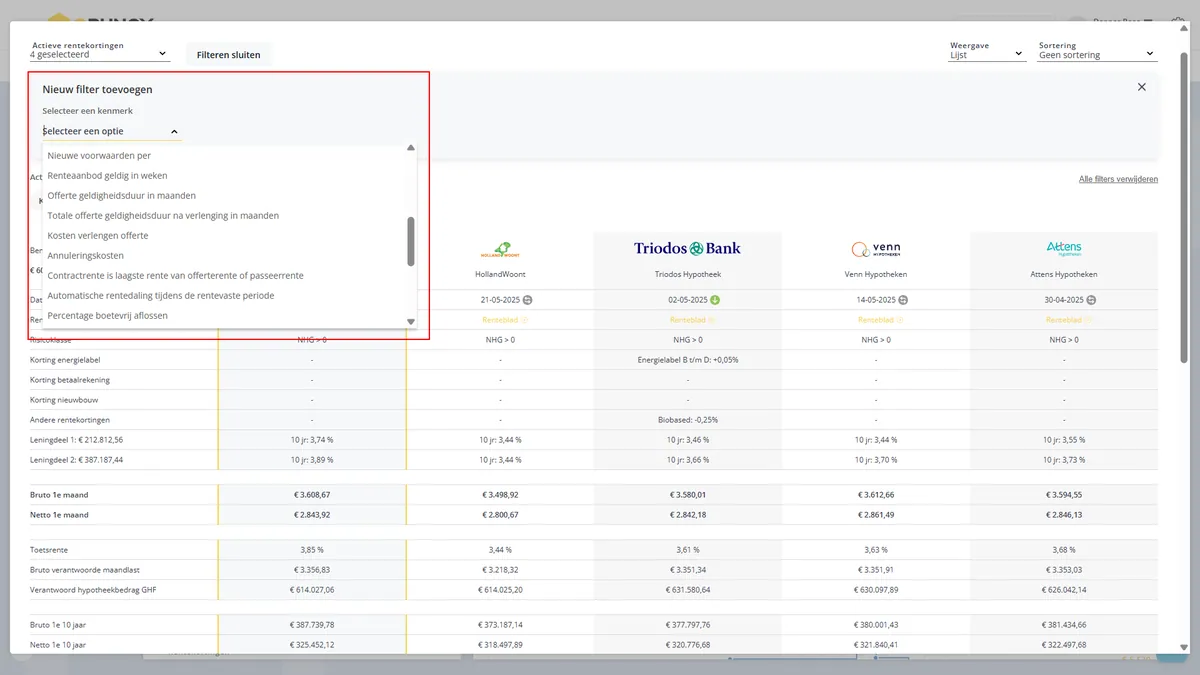This screenshot has height=675, width=1200.
Task: Click the up arrow of the options list
Action: point(410,148)
